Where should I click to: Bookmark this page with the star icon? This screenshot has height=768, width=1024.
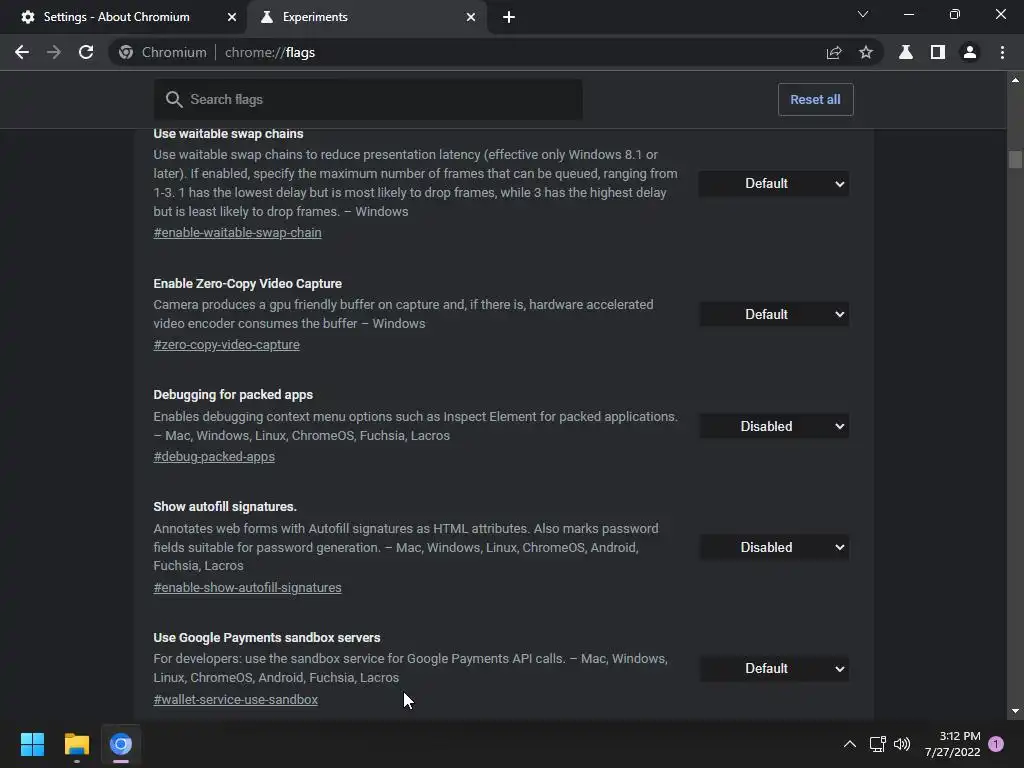[x=866, y=52]
